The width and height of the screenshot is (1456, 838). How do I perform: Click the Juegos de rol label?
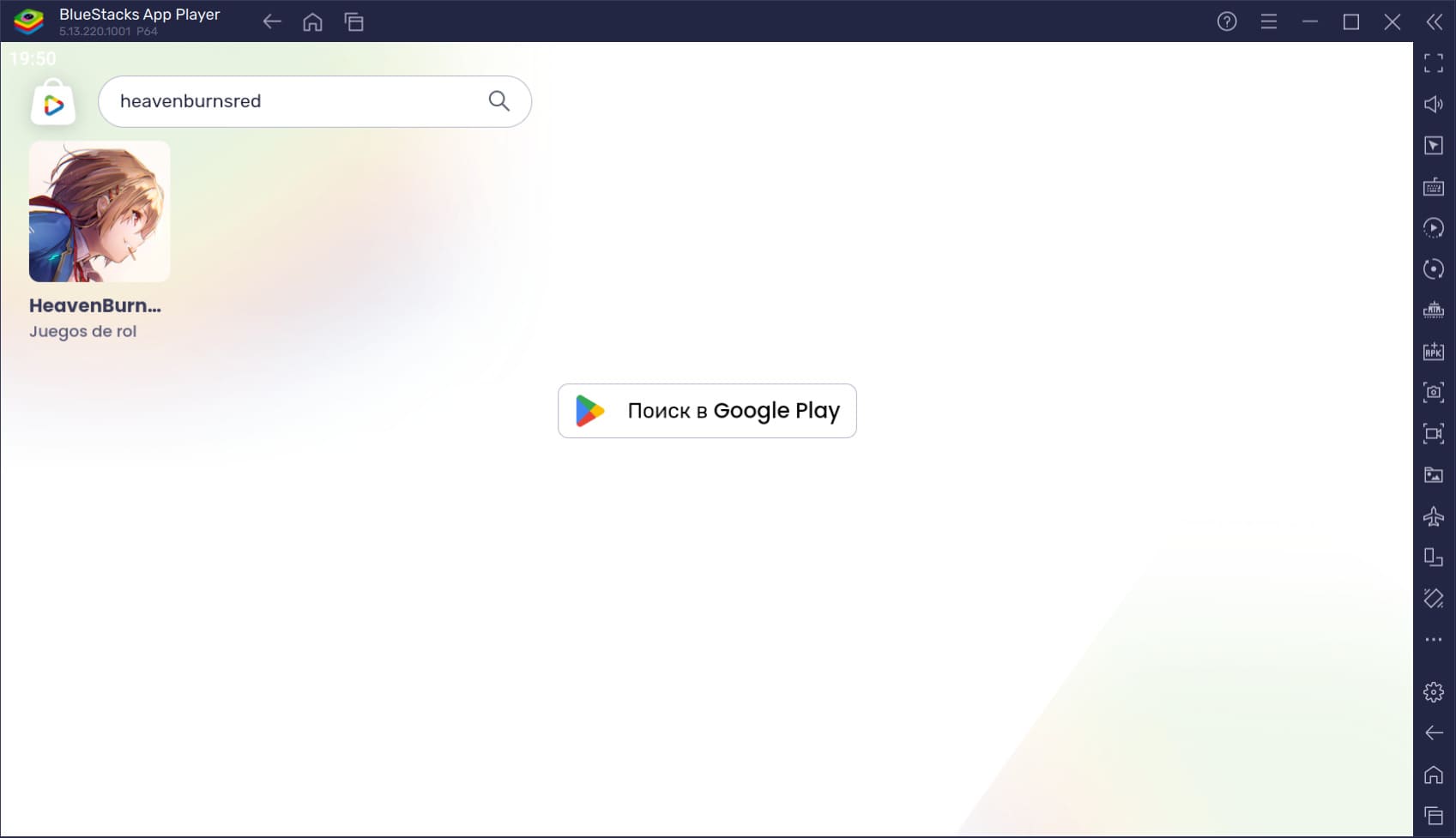tap(82, 331)
